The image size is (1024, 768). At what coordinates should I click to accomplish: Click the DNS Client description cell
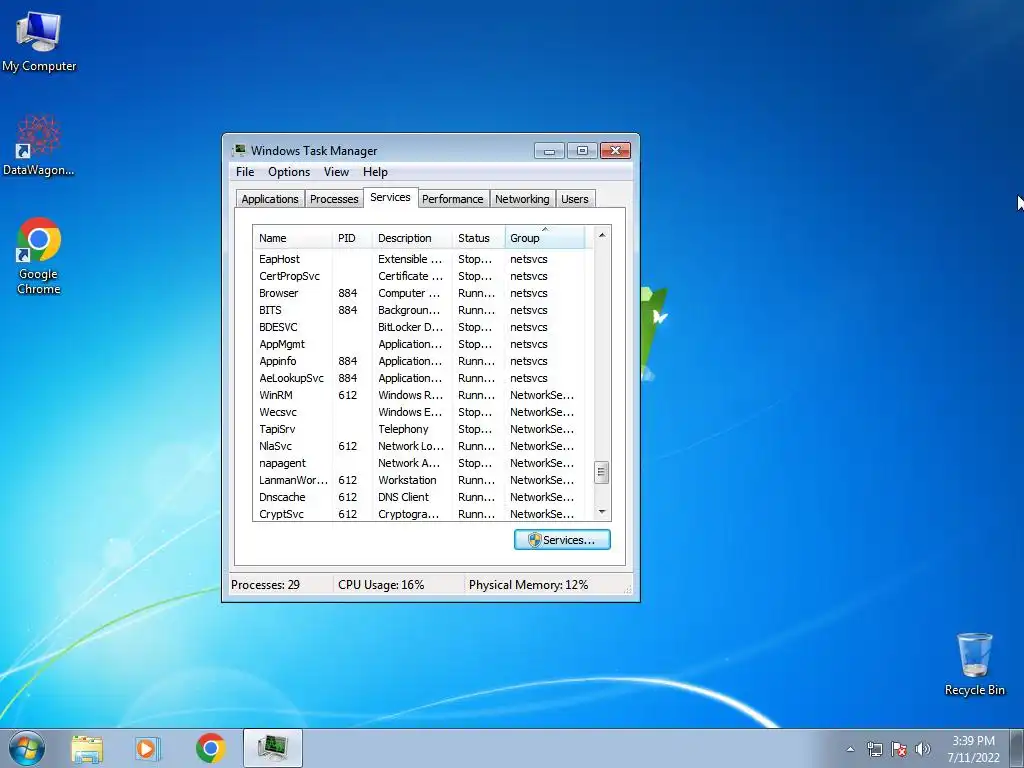tap(404, 497)
